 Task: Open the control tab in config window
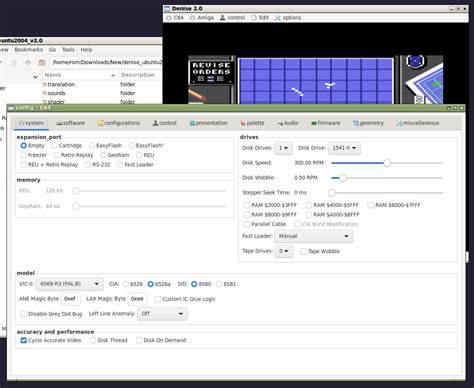(165, 123)
